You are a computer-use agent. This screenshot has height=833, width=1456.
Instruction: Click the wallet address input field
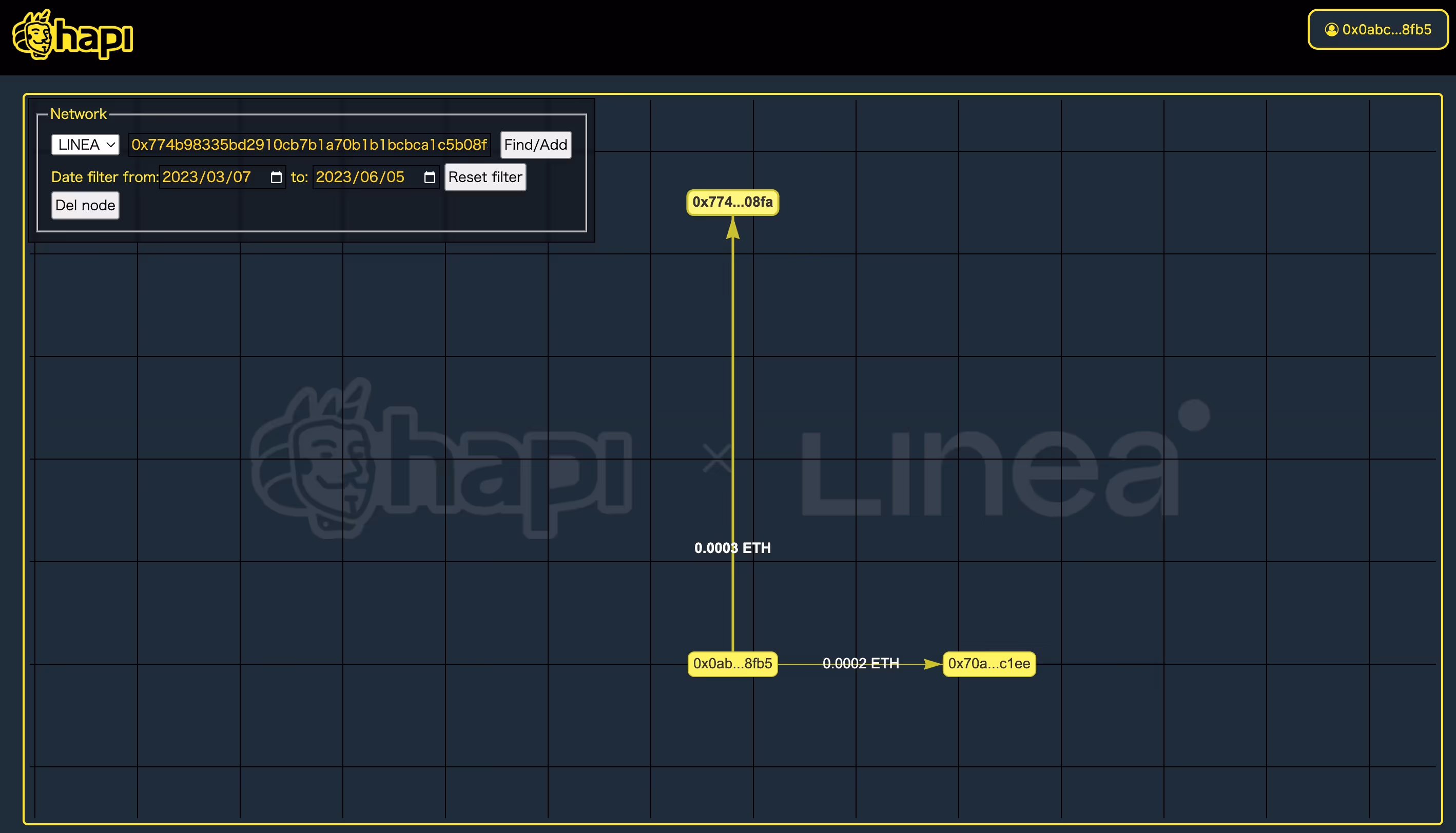pos(309,145)
